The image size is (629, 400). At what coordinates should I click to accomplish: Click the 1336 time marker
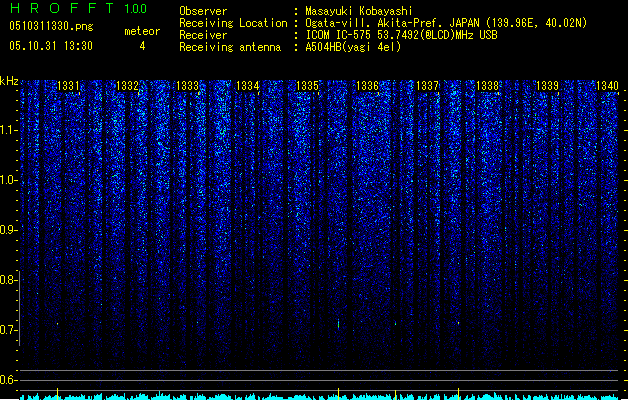[367, 86]
